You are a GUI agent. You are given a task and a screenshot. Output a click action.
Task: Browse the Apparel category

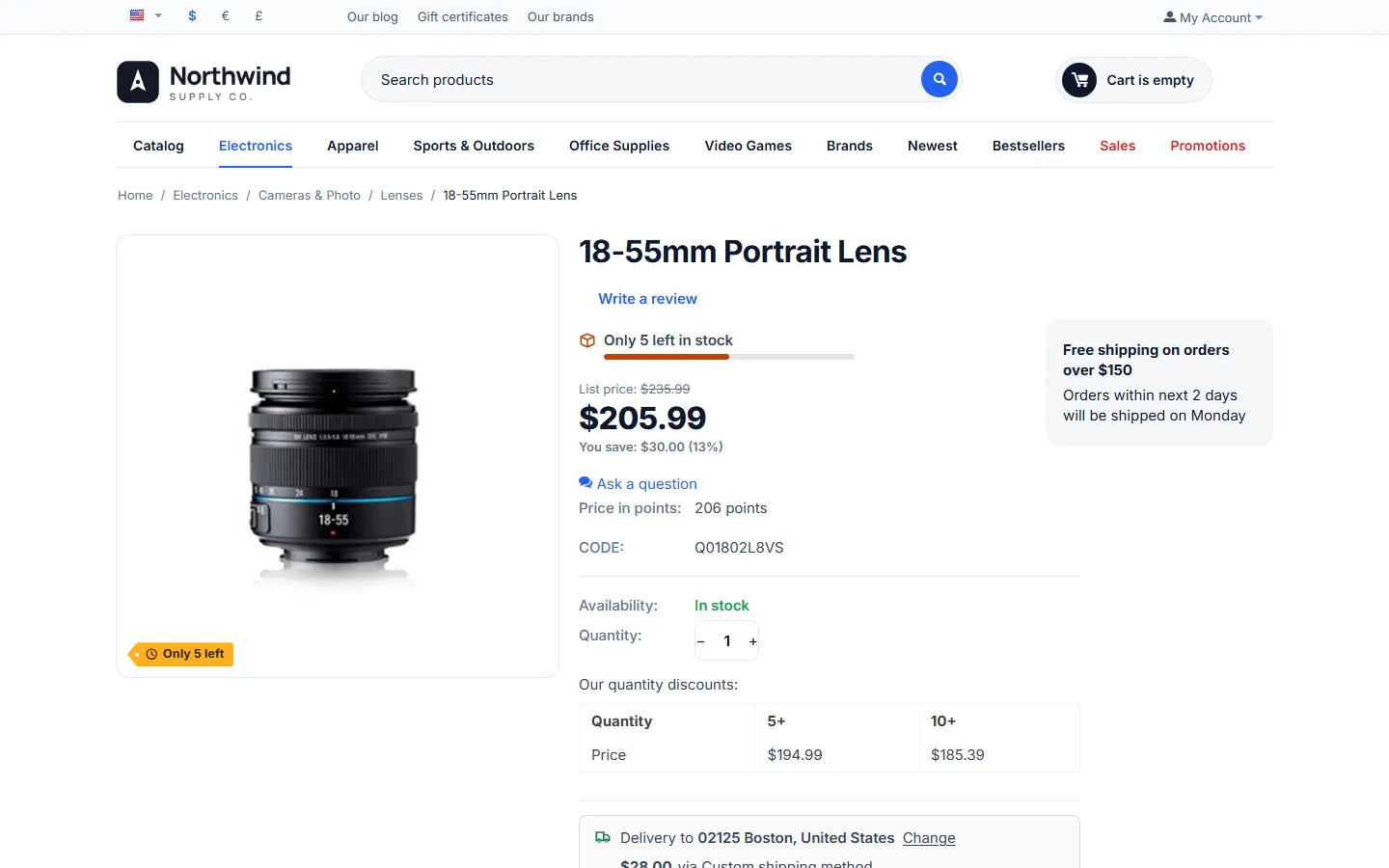coord(353,146)
